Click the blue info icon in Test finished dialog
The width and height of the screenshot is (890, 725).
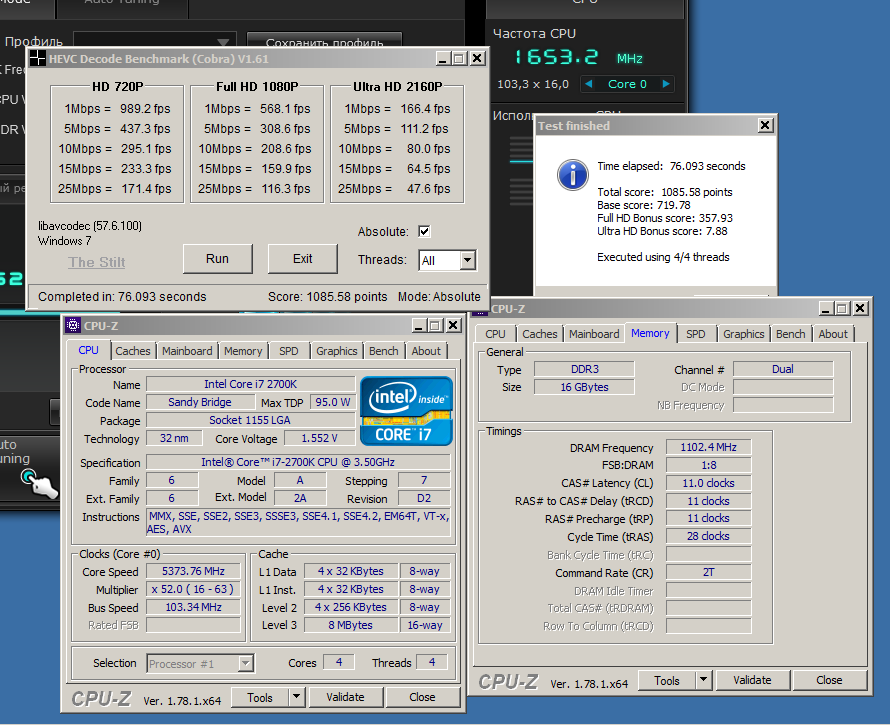tap(573, 174)
